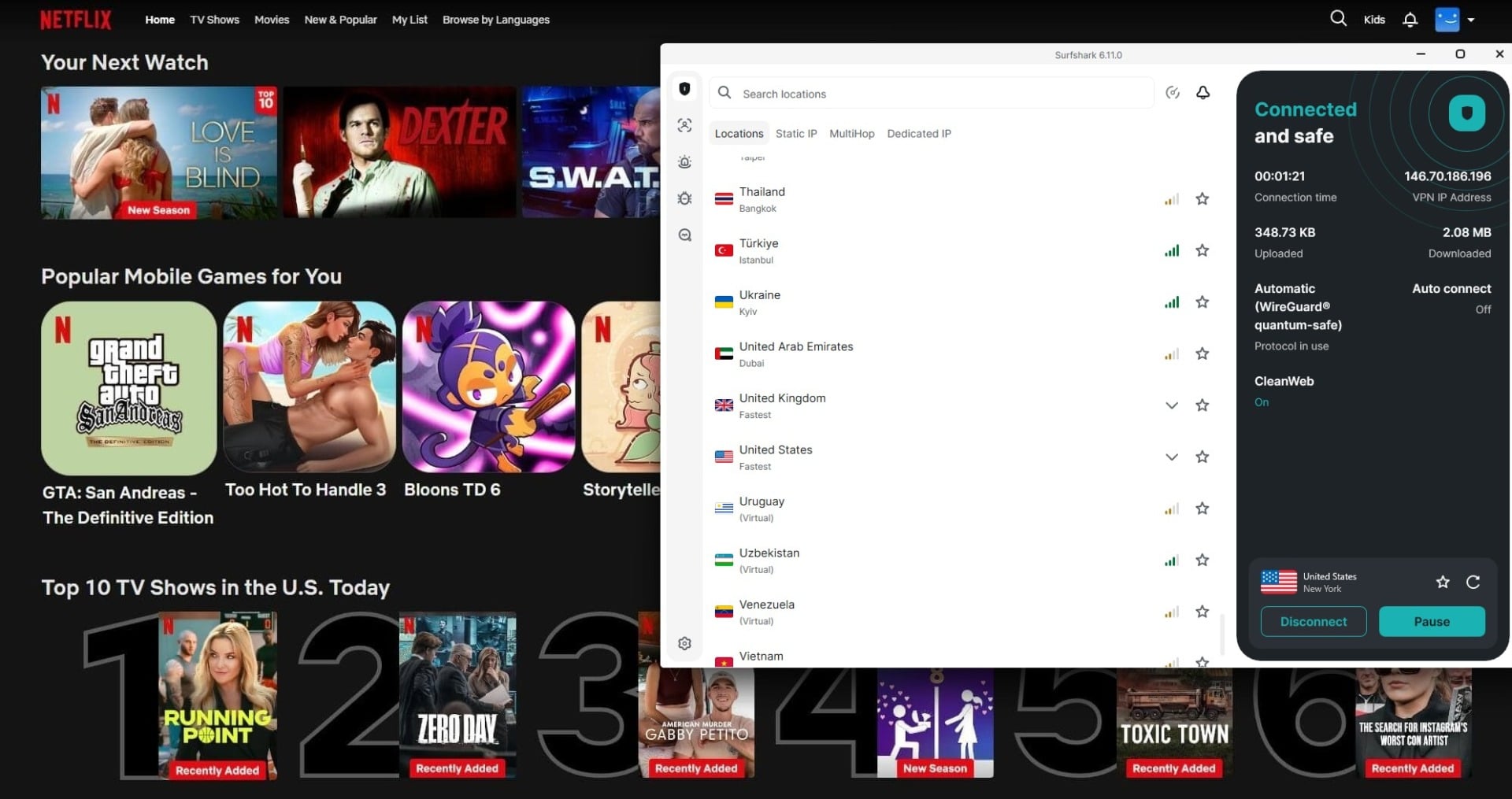The height and width of the screenshot is (799, 1512).
Task: Open the Surfshark Search sidebar icon
Action: pyautogui.click(x=684, y=235)
